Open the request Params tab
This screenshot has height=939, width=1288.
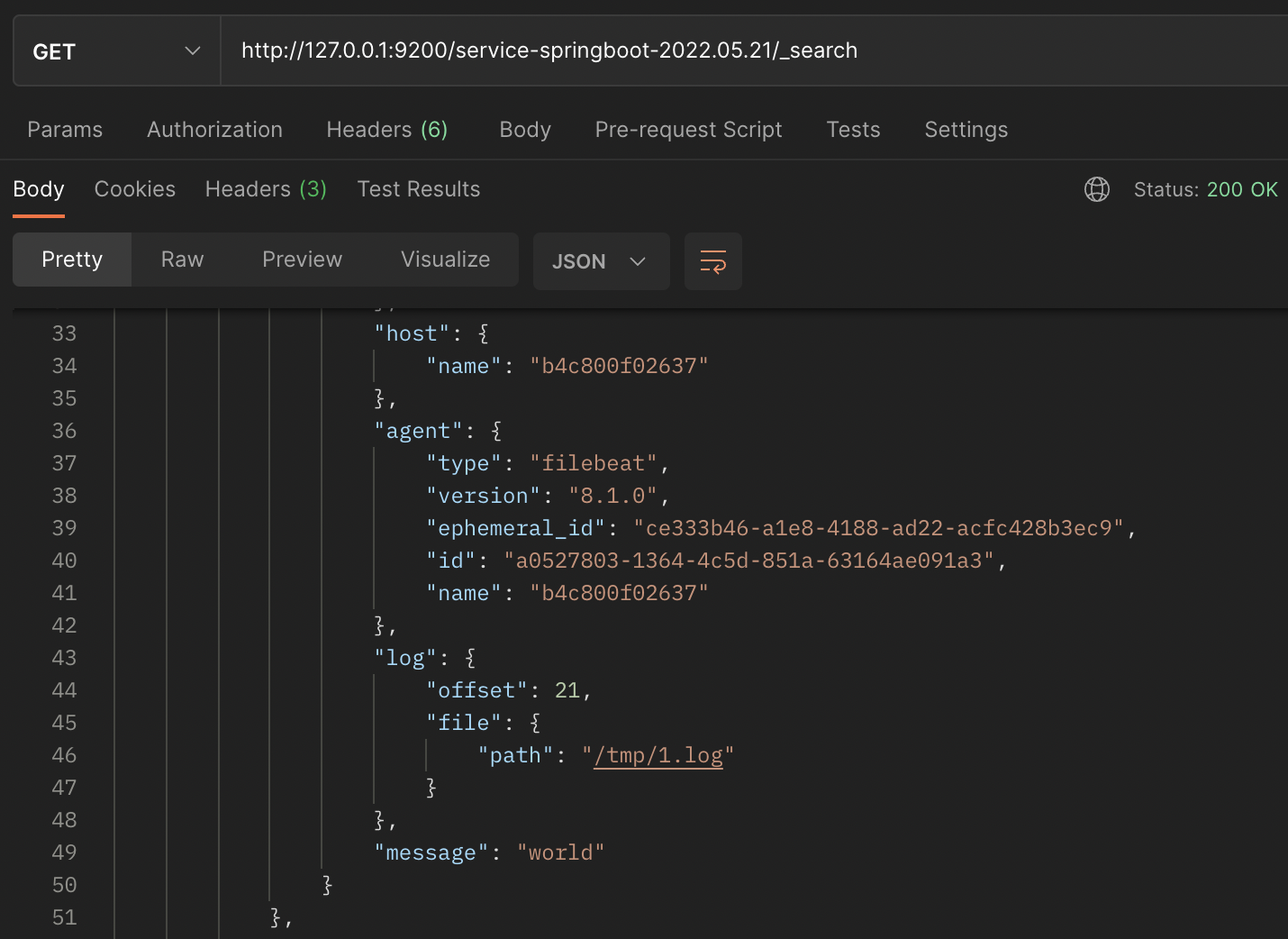65,130
